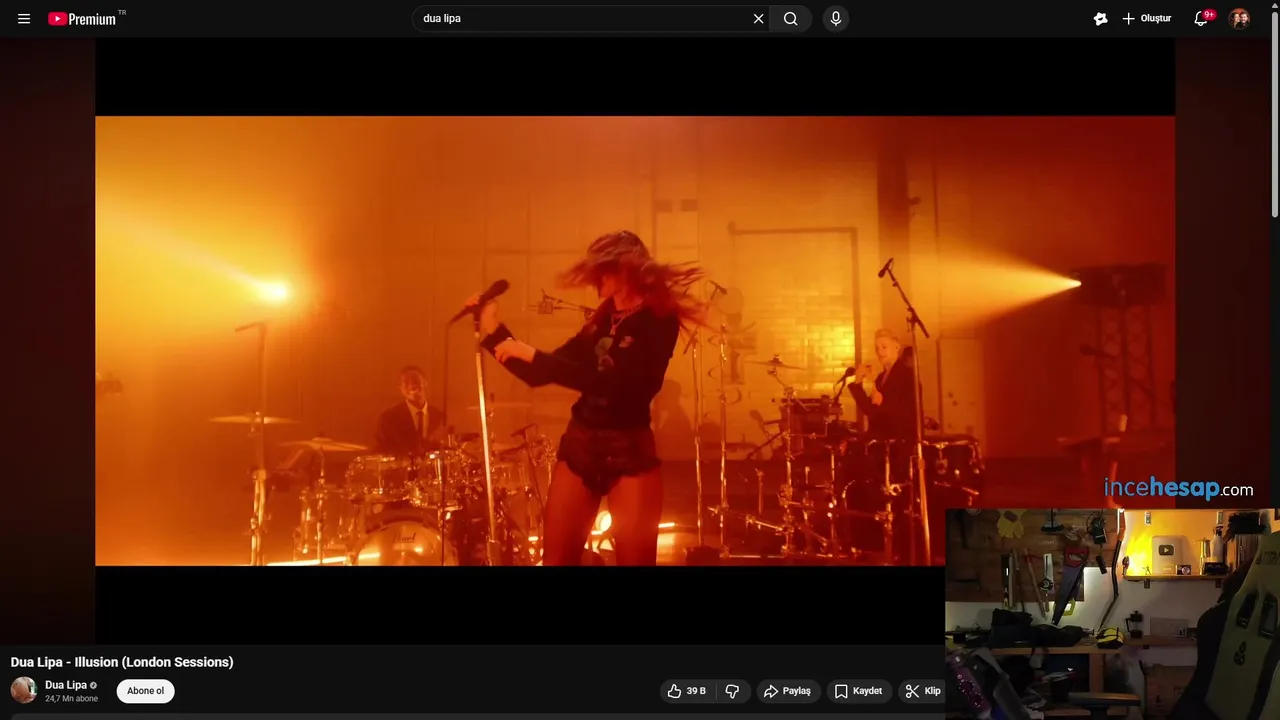The height and width of the screenshot is (720, 1280).
Task: Like the video with thumbs up
Action: click(687, 691)
